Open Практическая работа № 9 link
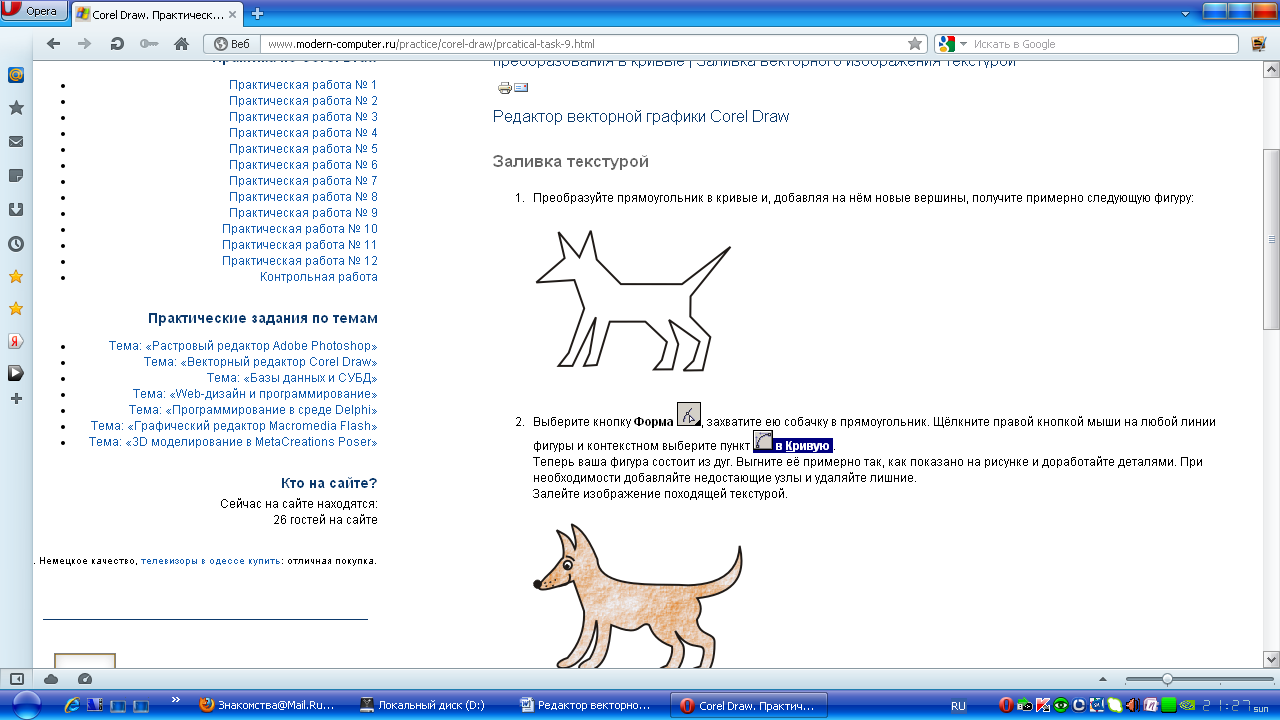Screen dimensions: 1280x720 coord(303,213)
